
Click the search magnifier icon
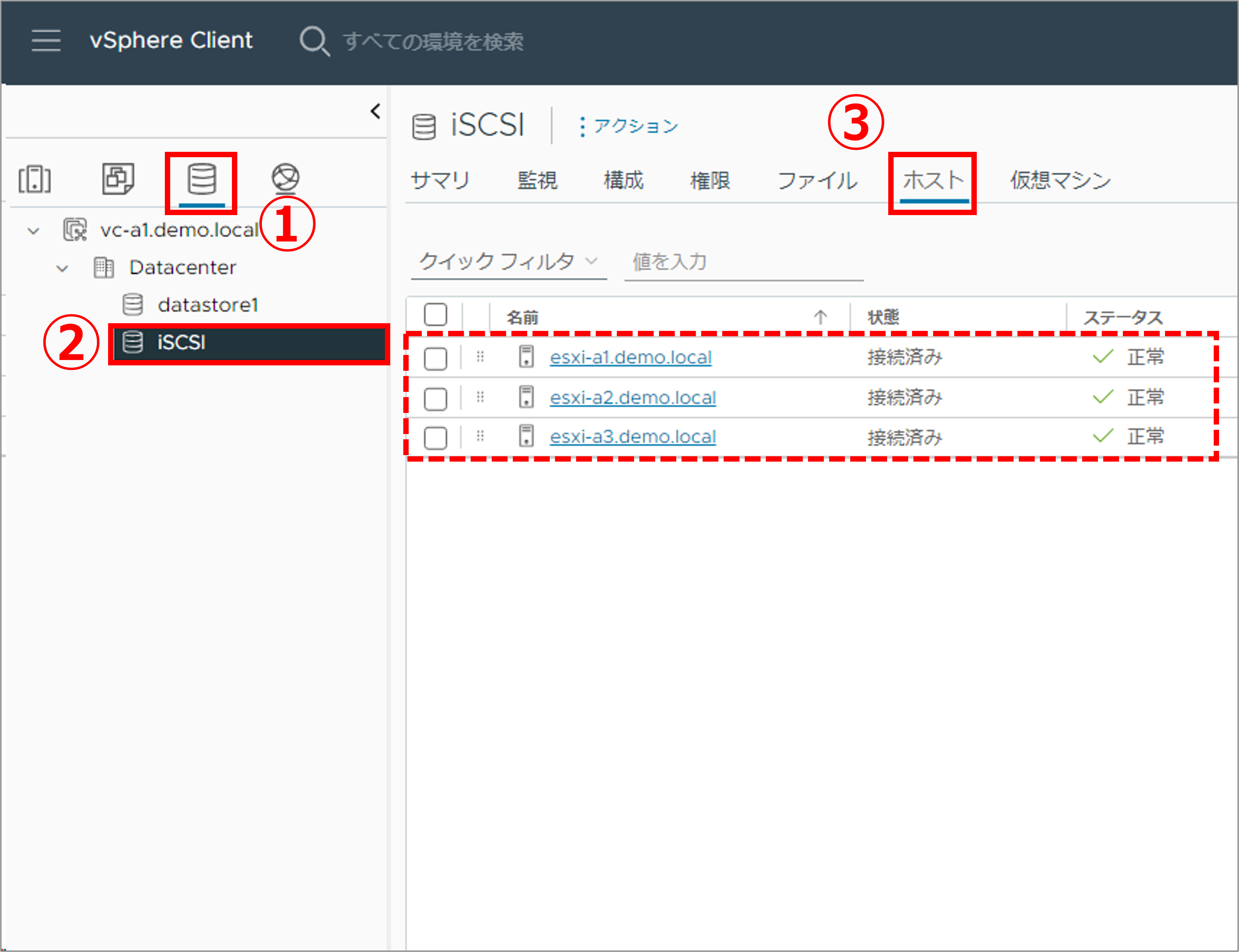[x=314, y=41]
